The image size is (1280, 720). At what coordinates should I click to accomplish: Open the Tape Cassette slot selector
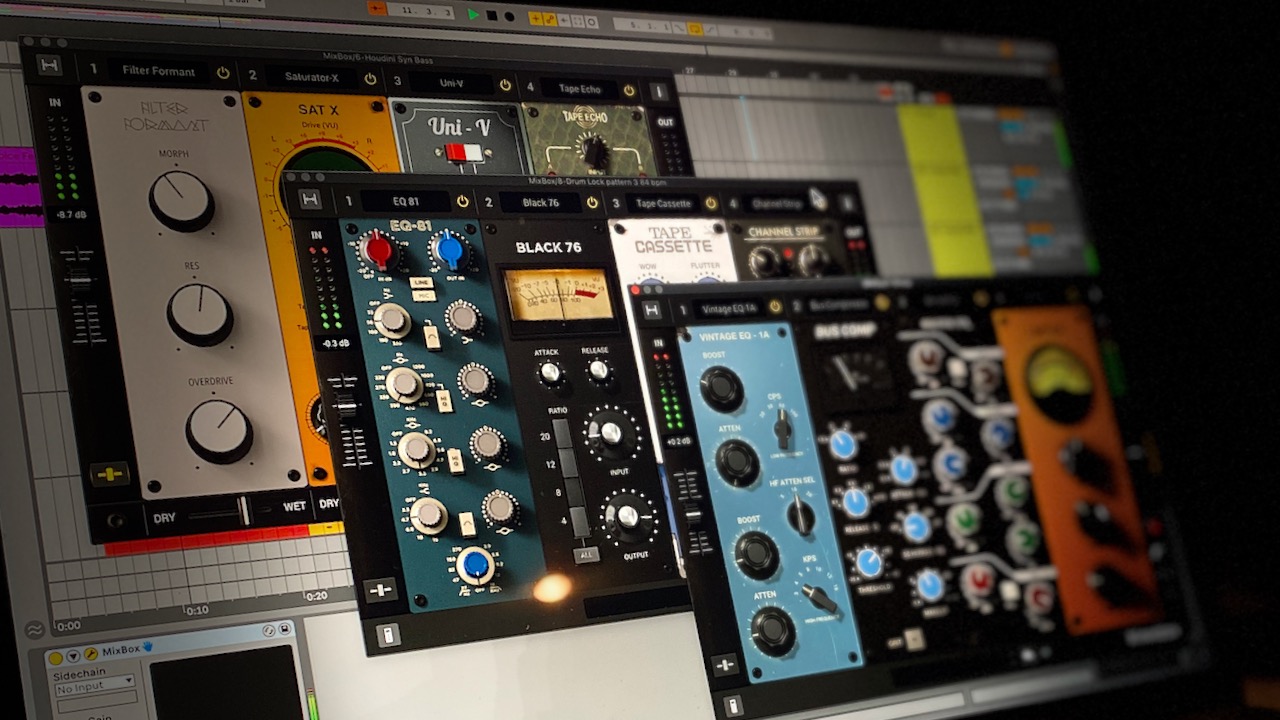pyautogui.click(x=663, y=203)
